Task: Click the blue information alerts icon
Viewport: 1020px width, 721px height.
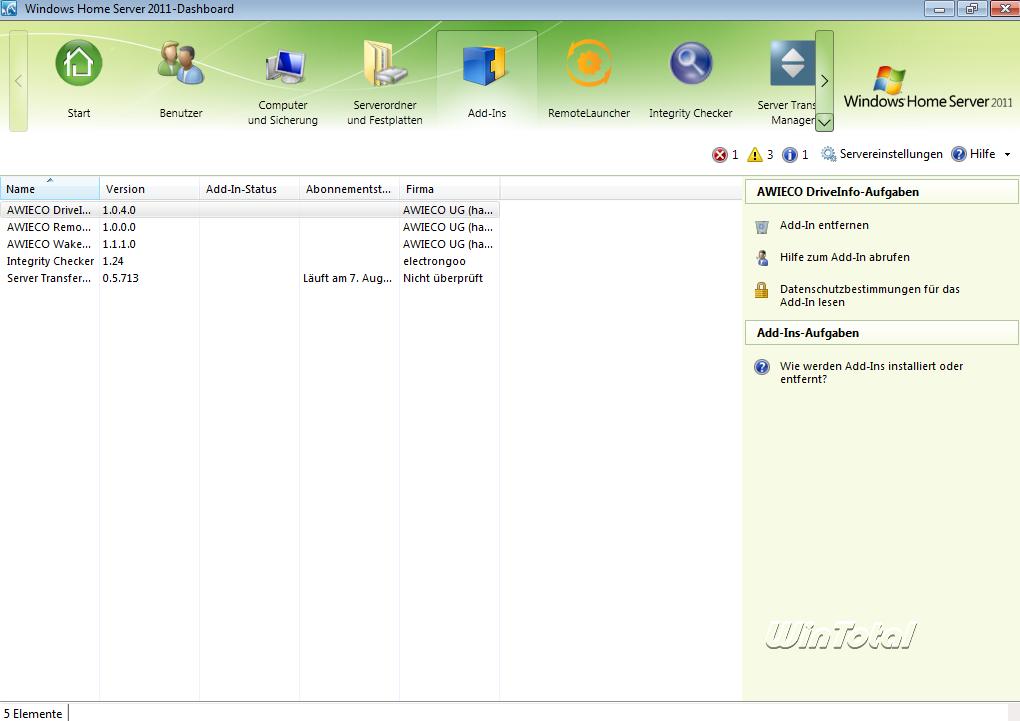Action: coord(790,155)
